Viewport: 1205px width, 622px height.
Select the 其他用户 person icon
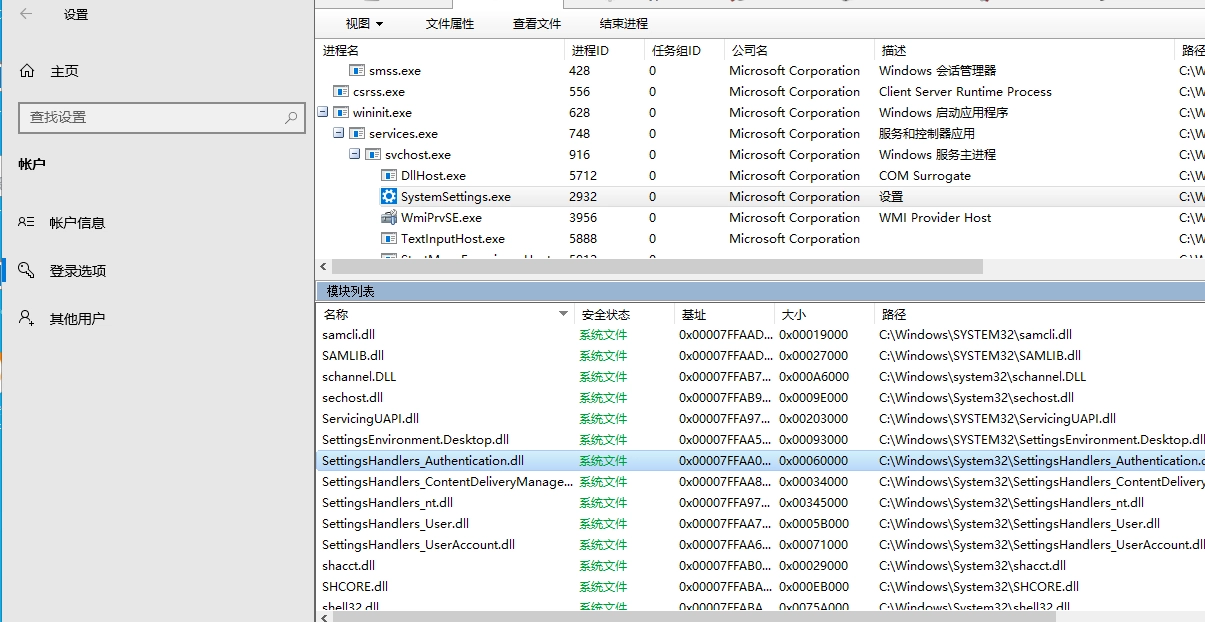pyautogui.click(x=27, y=319)
